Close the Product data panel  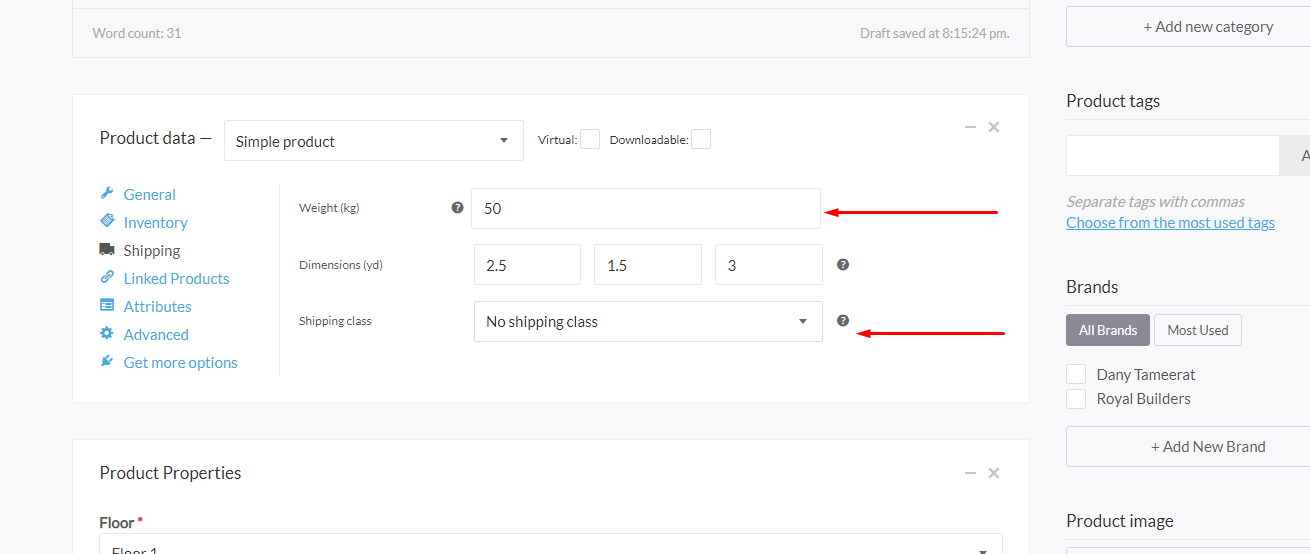[993, 127]
